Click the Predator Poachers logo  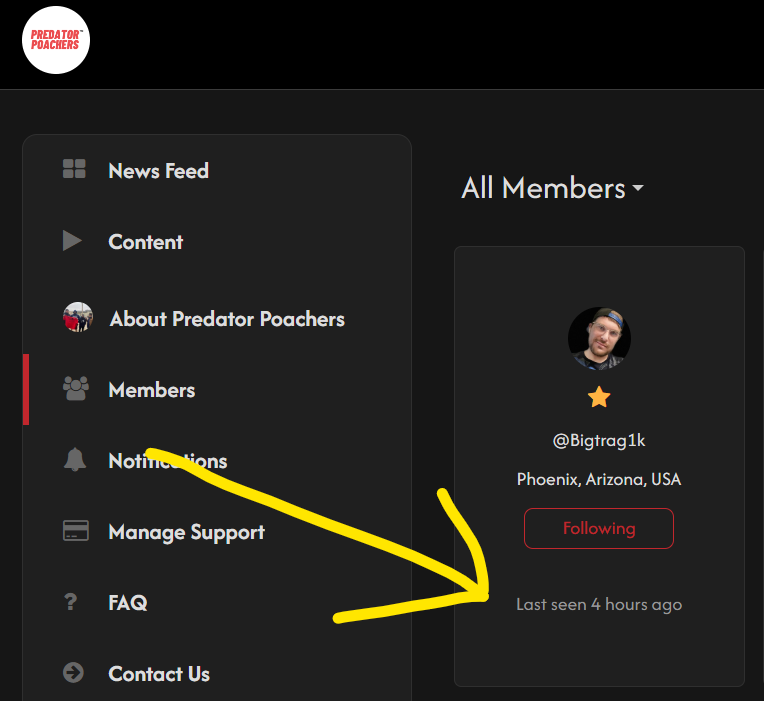pos(56,40)
